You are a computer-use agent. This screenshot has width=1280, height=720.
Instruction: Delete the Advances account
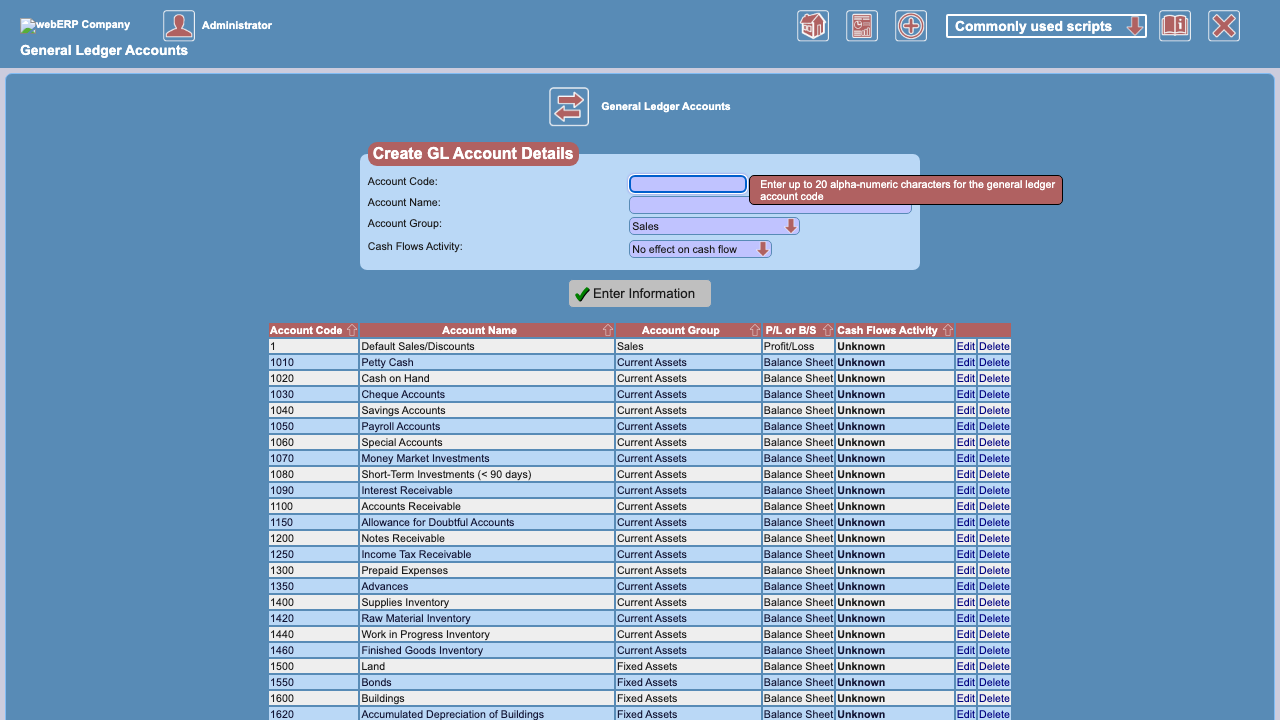[x=994, y=586]
